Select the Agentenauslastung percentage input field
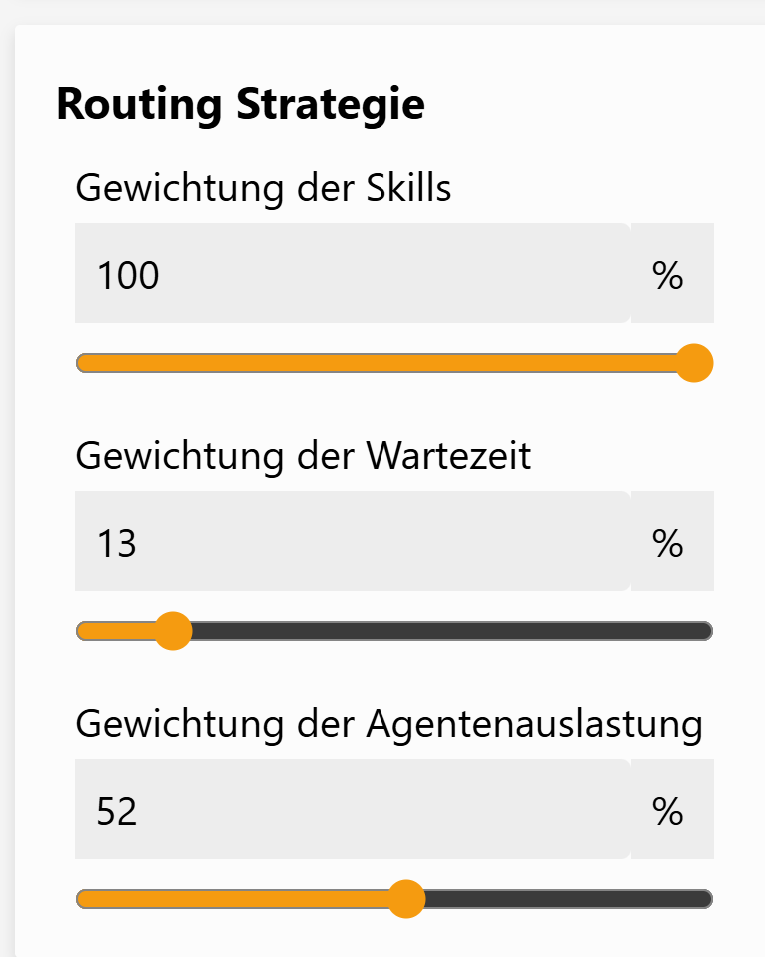This screenshot has height=957, width=765. [350, 810]
